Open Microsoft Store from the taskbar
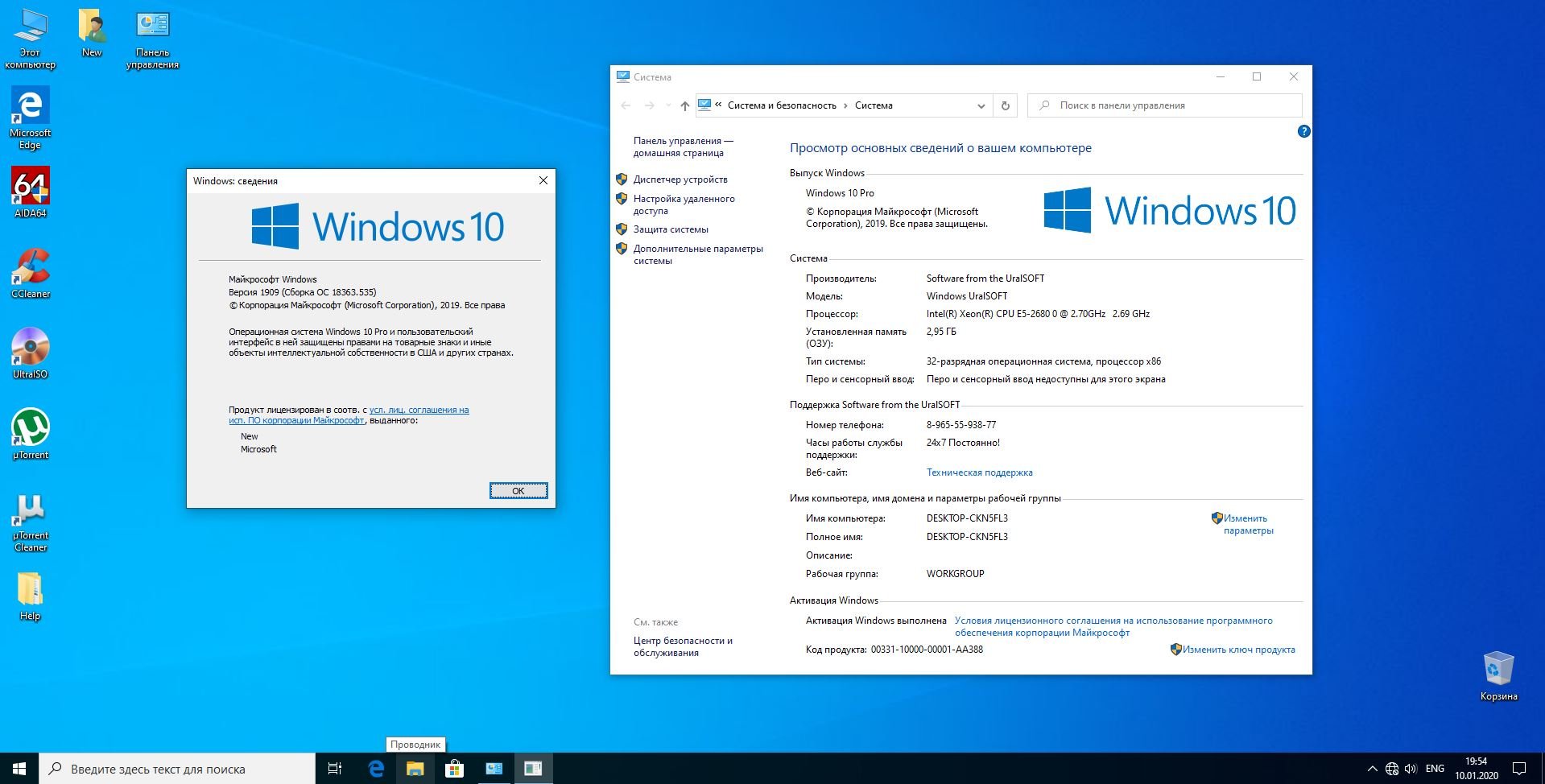Screen dimensions: 1545x784 click(454, 769)
